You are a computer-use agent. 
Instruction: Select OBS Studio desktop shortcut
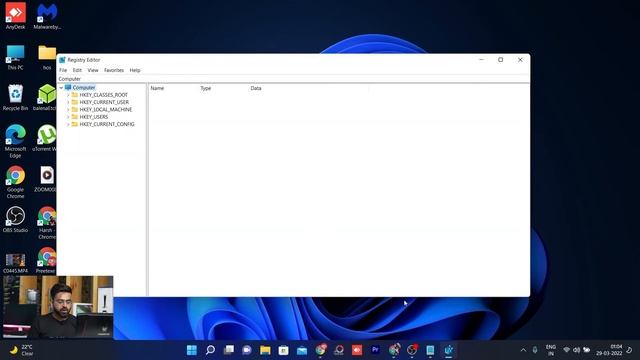[16, 220]
